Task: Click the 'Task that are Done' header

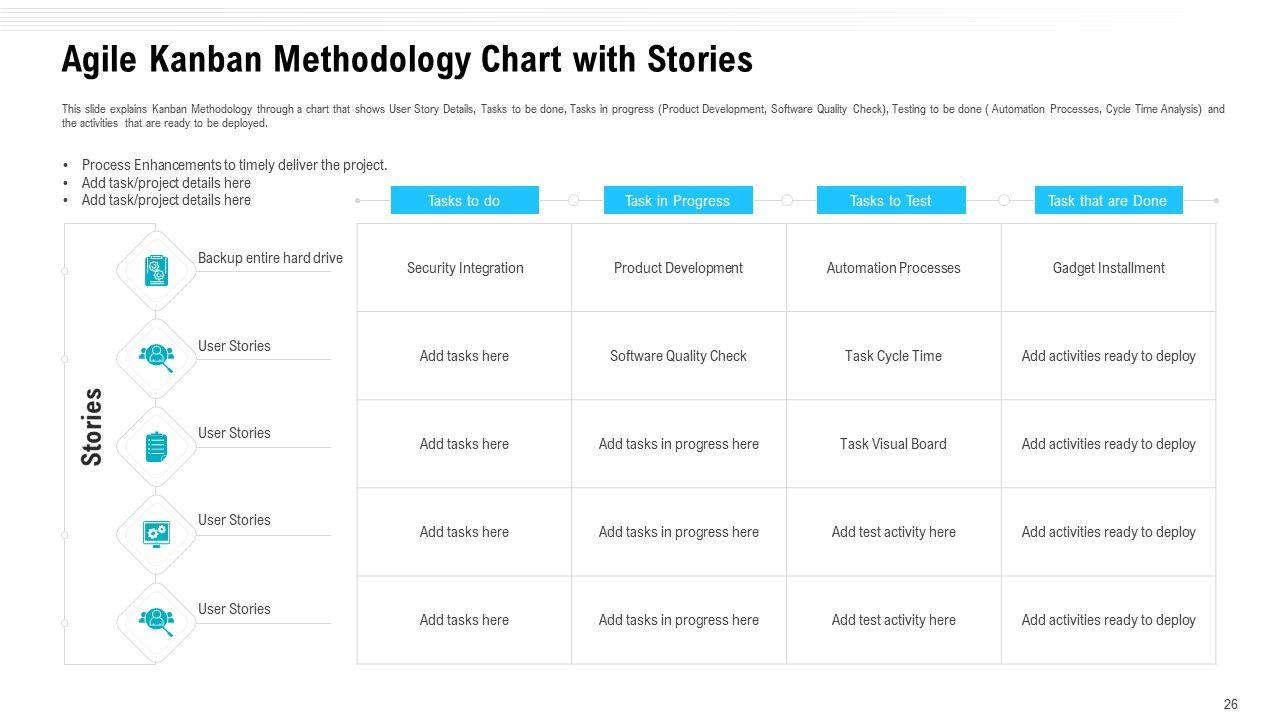Action: pyautogui.click(x=1107, y=201)
